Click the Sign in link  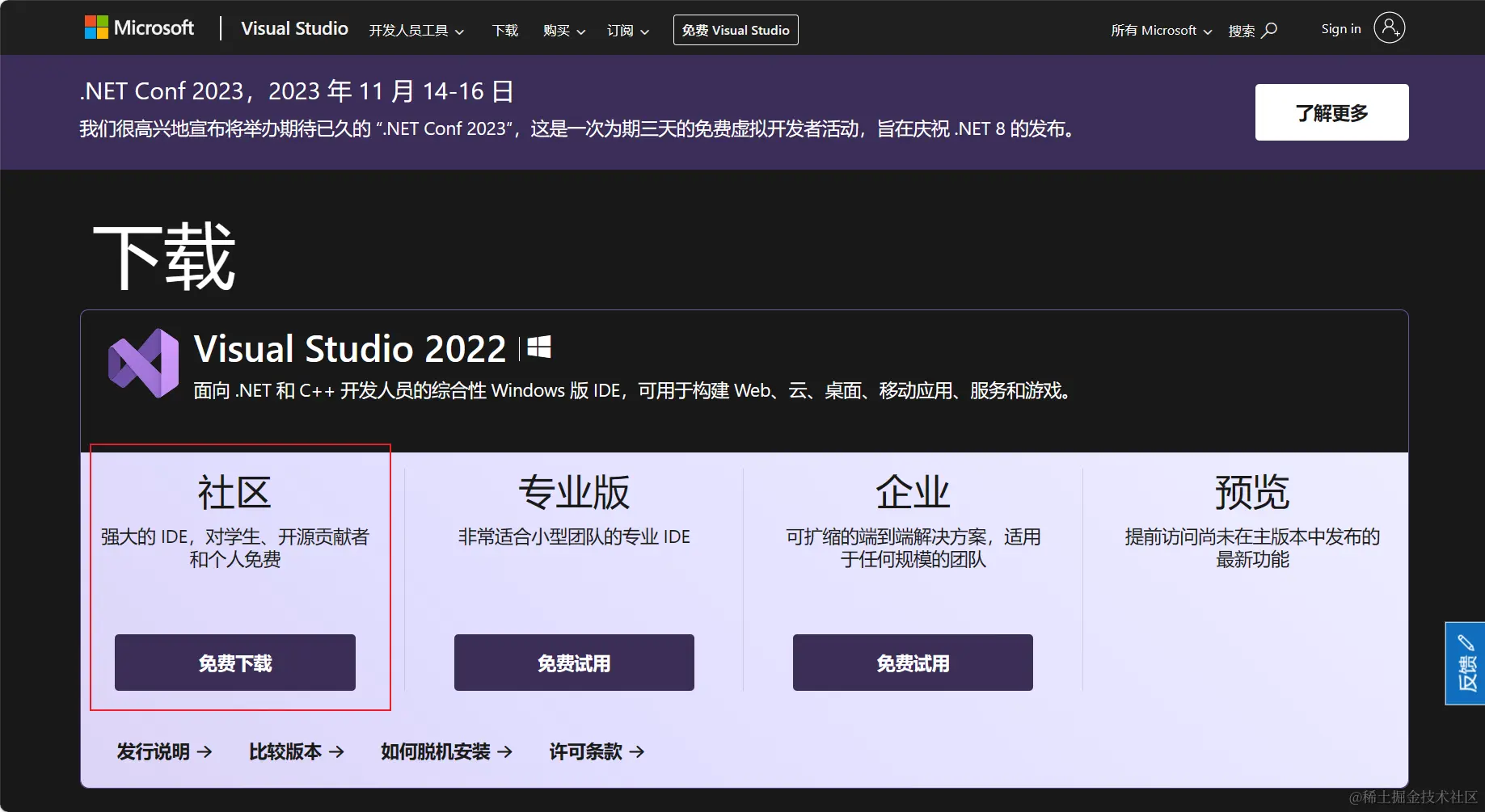(1341, 29)
